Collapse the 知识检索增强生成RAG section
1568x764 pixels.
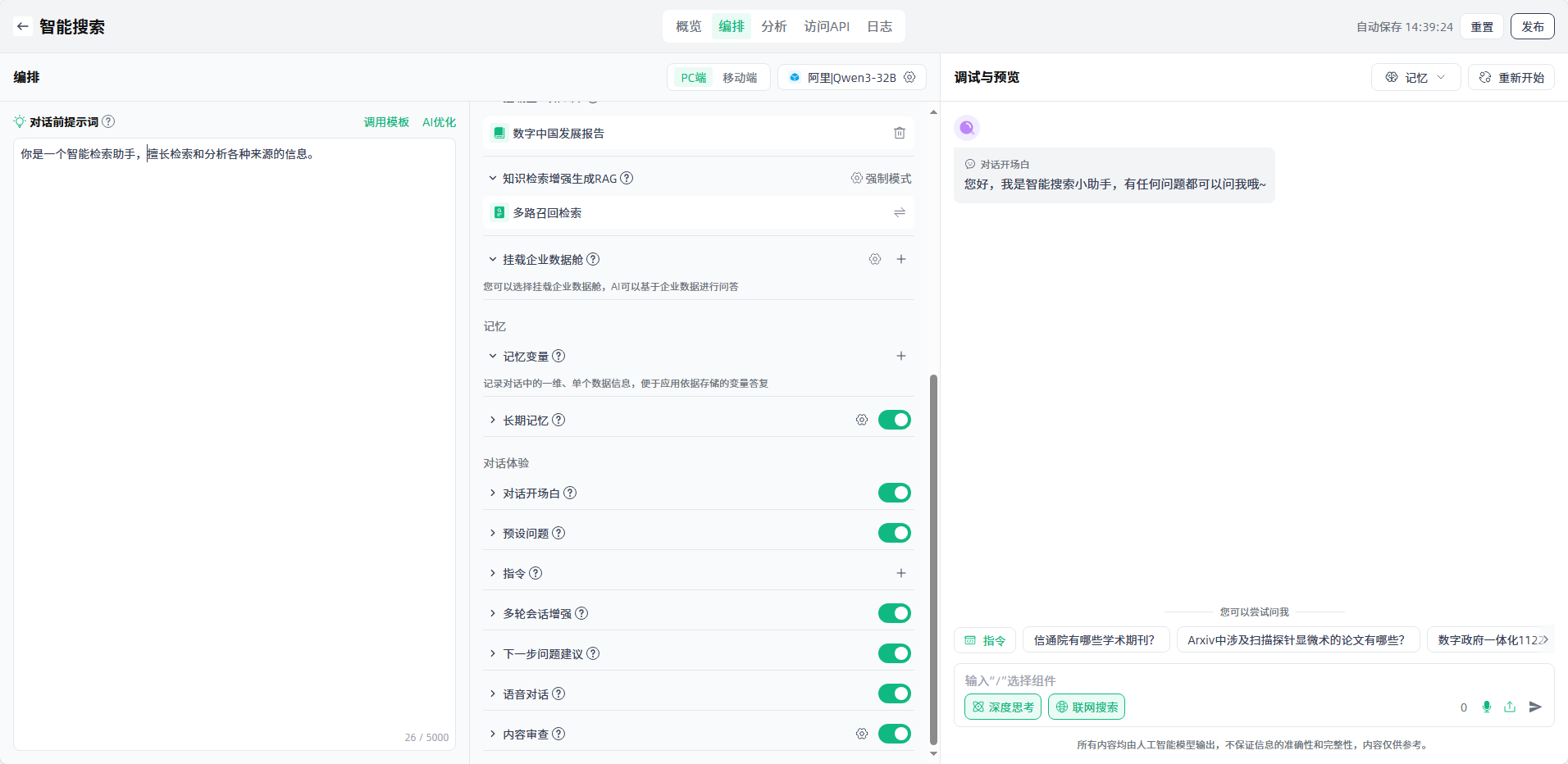pos(493,178)
